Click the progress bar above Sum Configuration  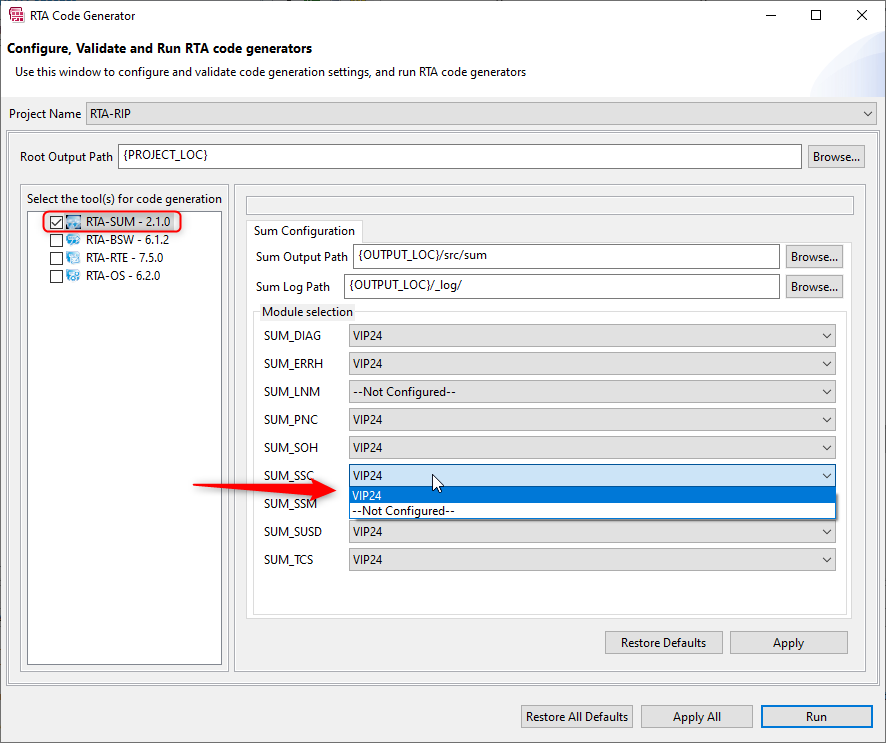coord(550,206)
